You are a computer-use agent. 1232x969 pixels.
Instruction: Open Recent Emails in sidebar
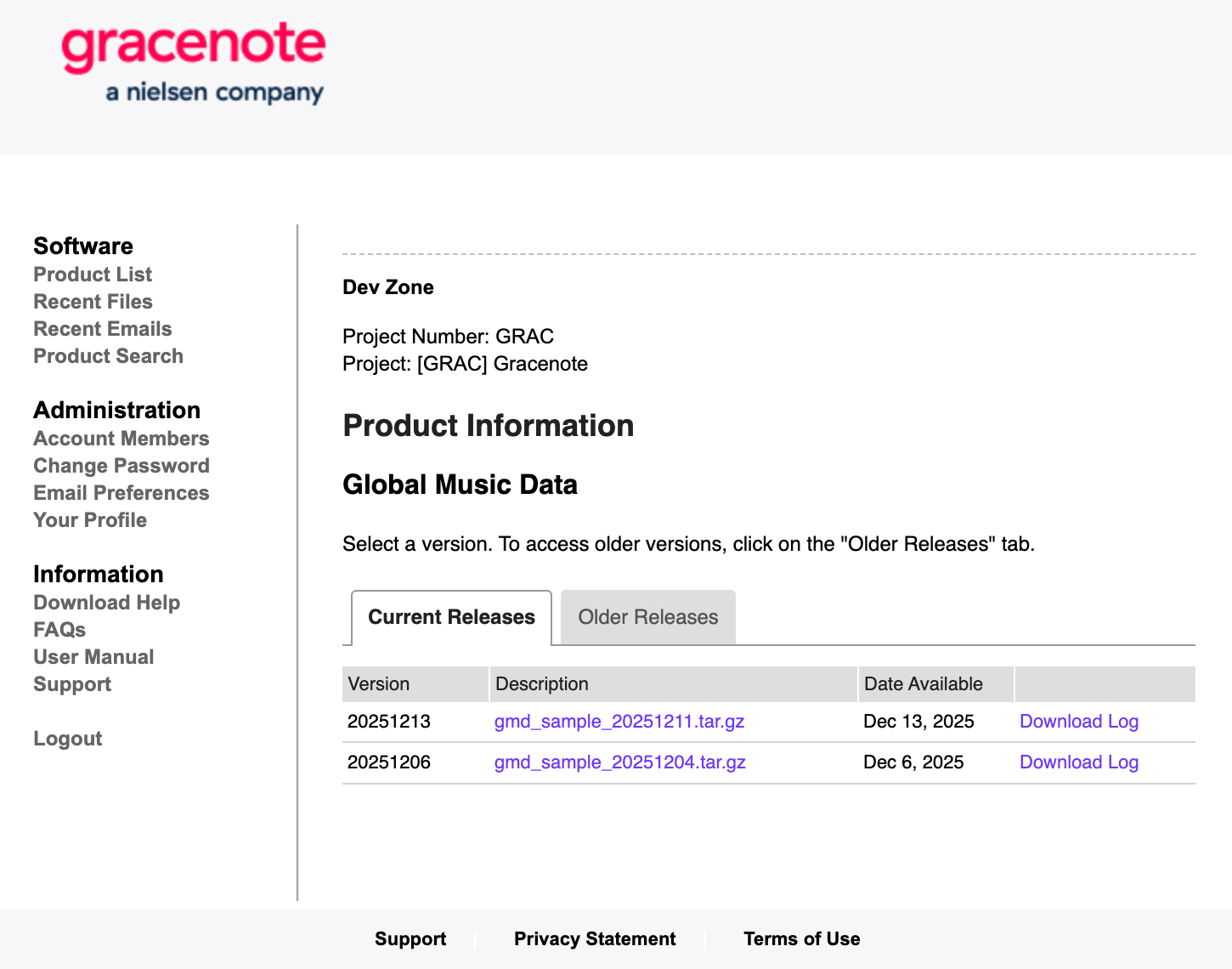tap(102, 329)
